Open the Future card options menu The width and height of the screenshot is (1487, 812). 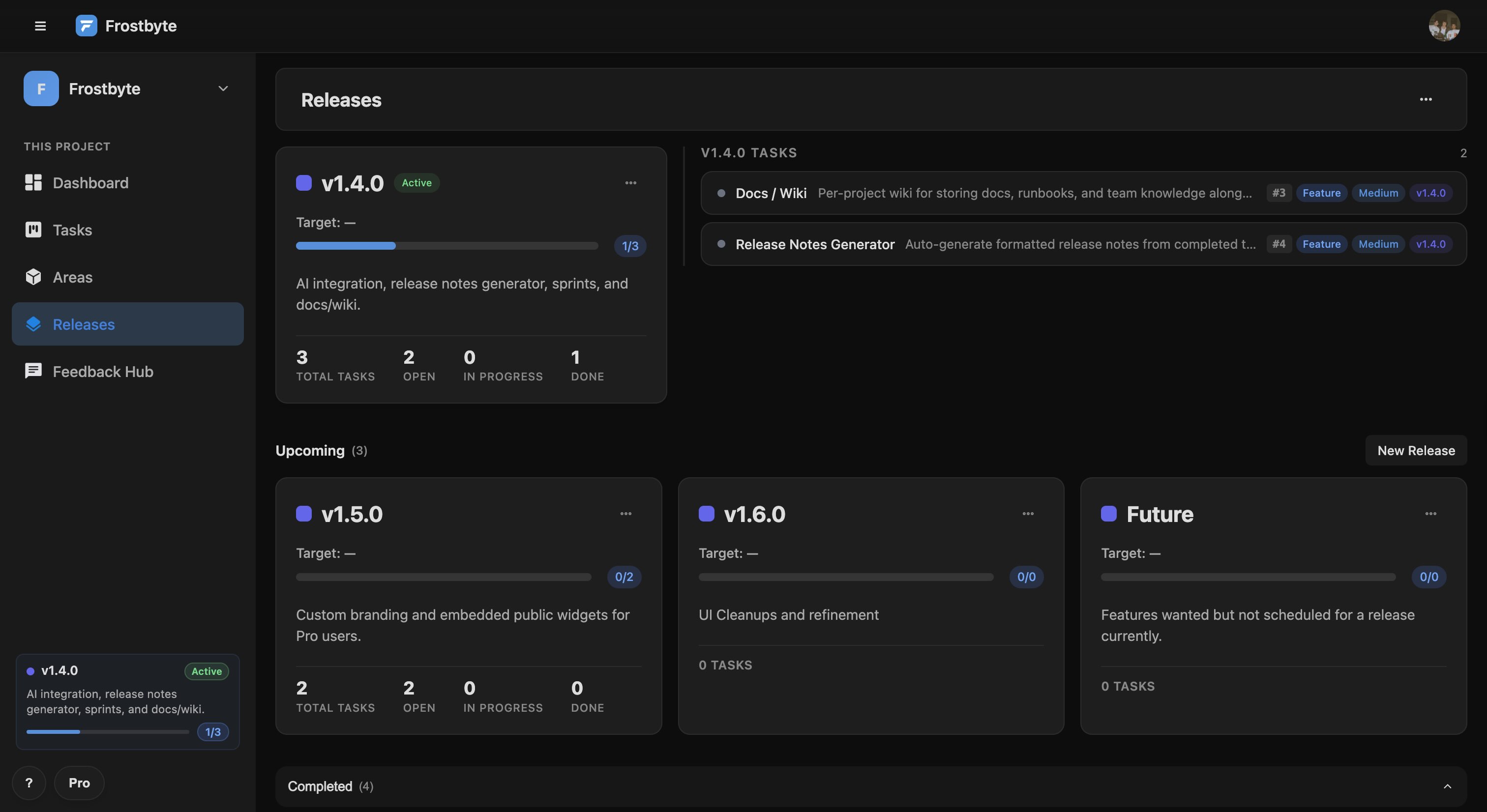pos(1430,514)
